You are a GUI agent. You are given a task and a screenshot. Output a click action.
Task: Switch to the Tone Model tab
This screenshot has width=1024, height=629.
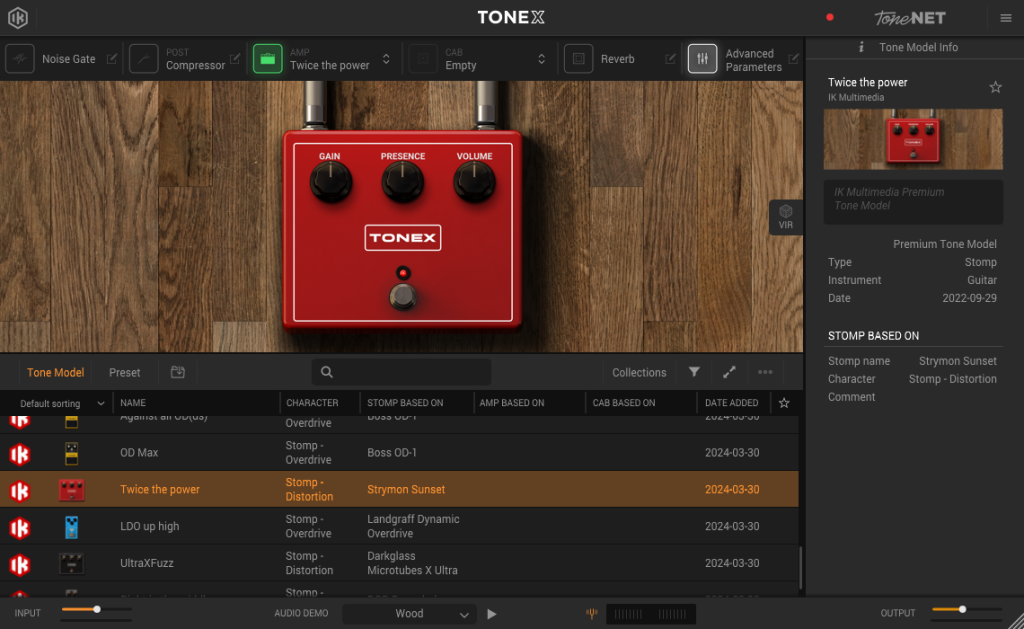tap(56, 372)
